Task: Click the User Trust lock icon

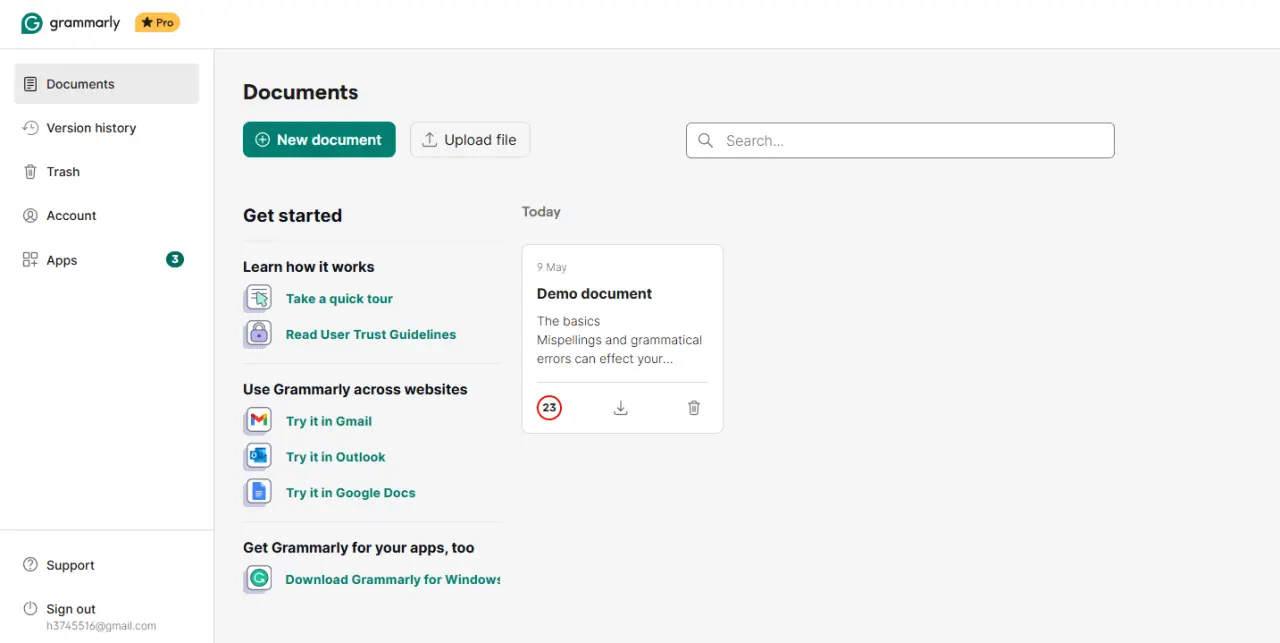Action: [x=259, y=334]
